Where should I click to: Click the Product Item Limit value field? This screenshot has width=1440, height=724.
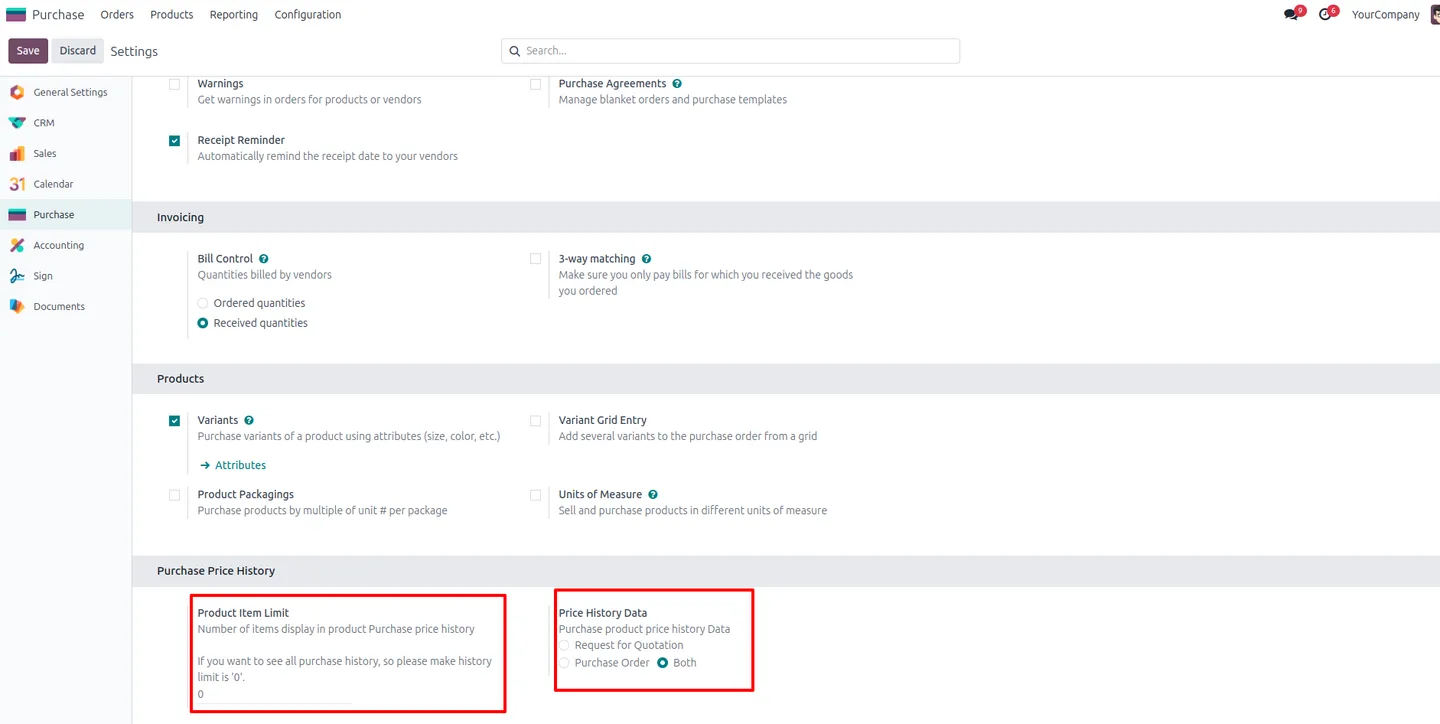click(274, 695)
